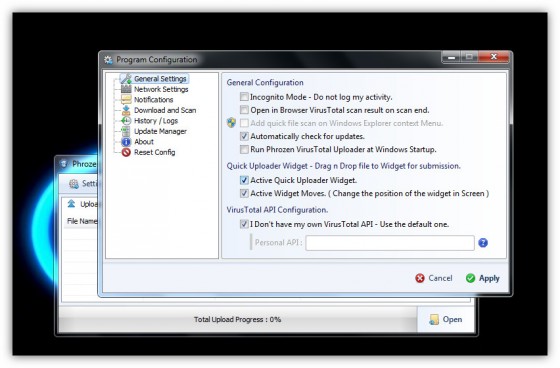Click the History / Logs clock icon
The width and height of the screenshot is (560, 368).
pos(126,121)
